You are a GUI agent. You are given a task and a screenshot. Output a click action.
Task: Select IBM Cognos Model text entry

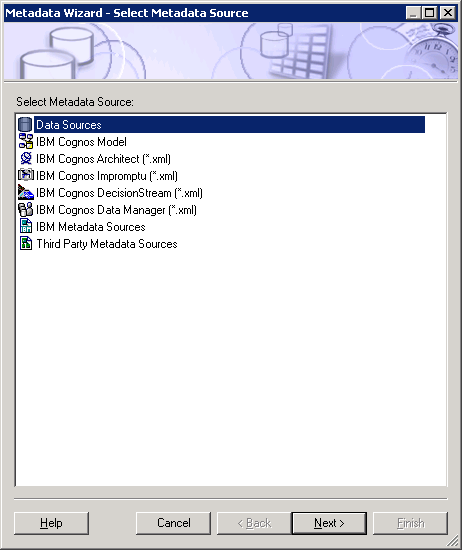point(81,142)
